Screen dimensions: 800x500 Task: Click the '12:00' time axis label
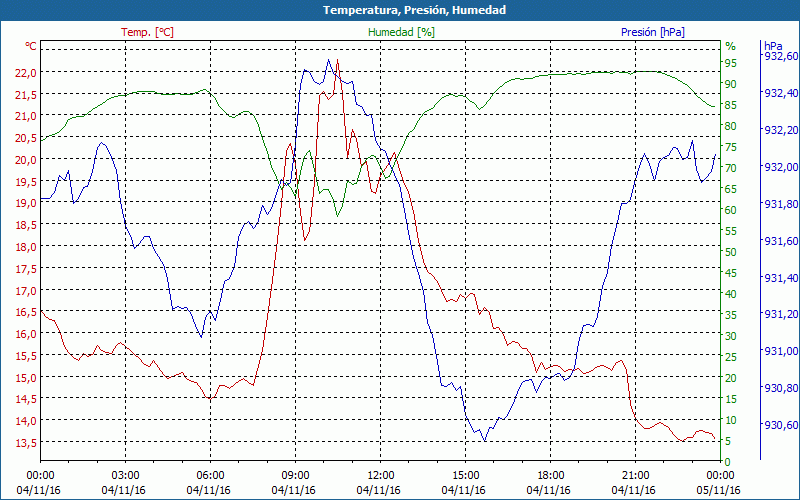click(380, 476)
